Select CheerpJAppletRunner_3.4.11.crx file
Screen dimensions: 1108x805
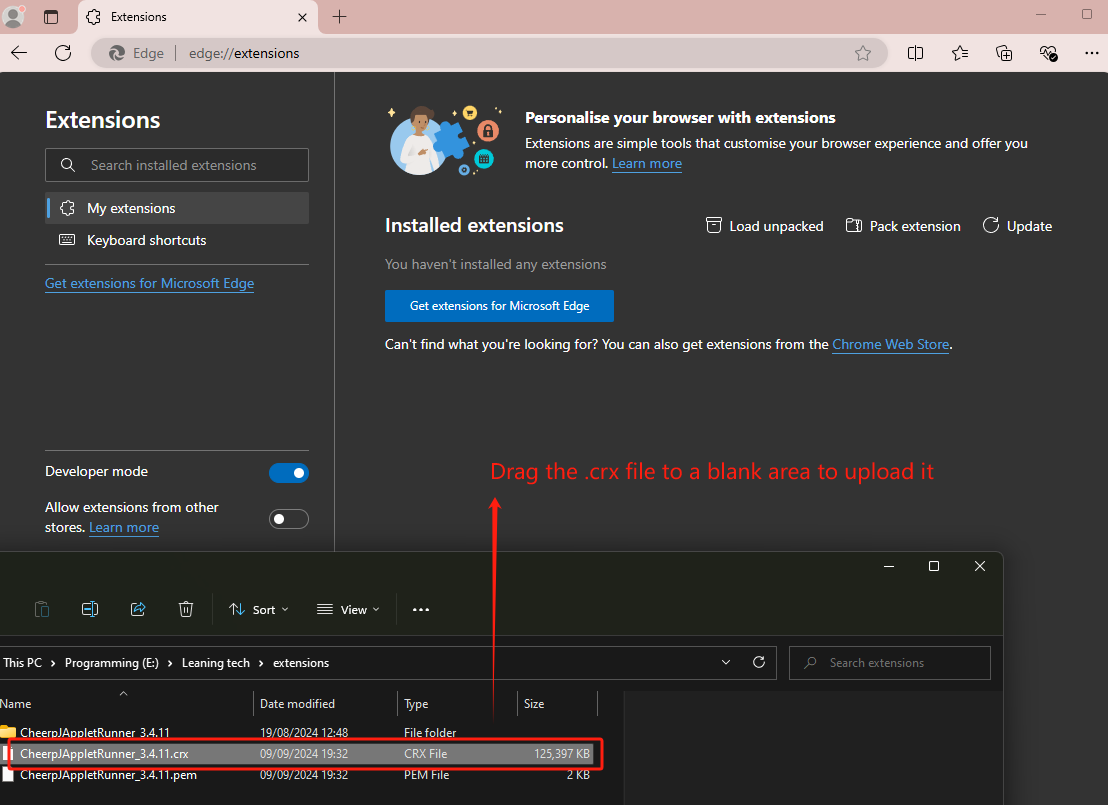104,753
